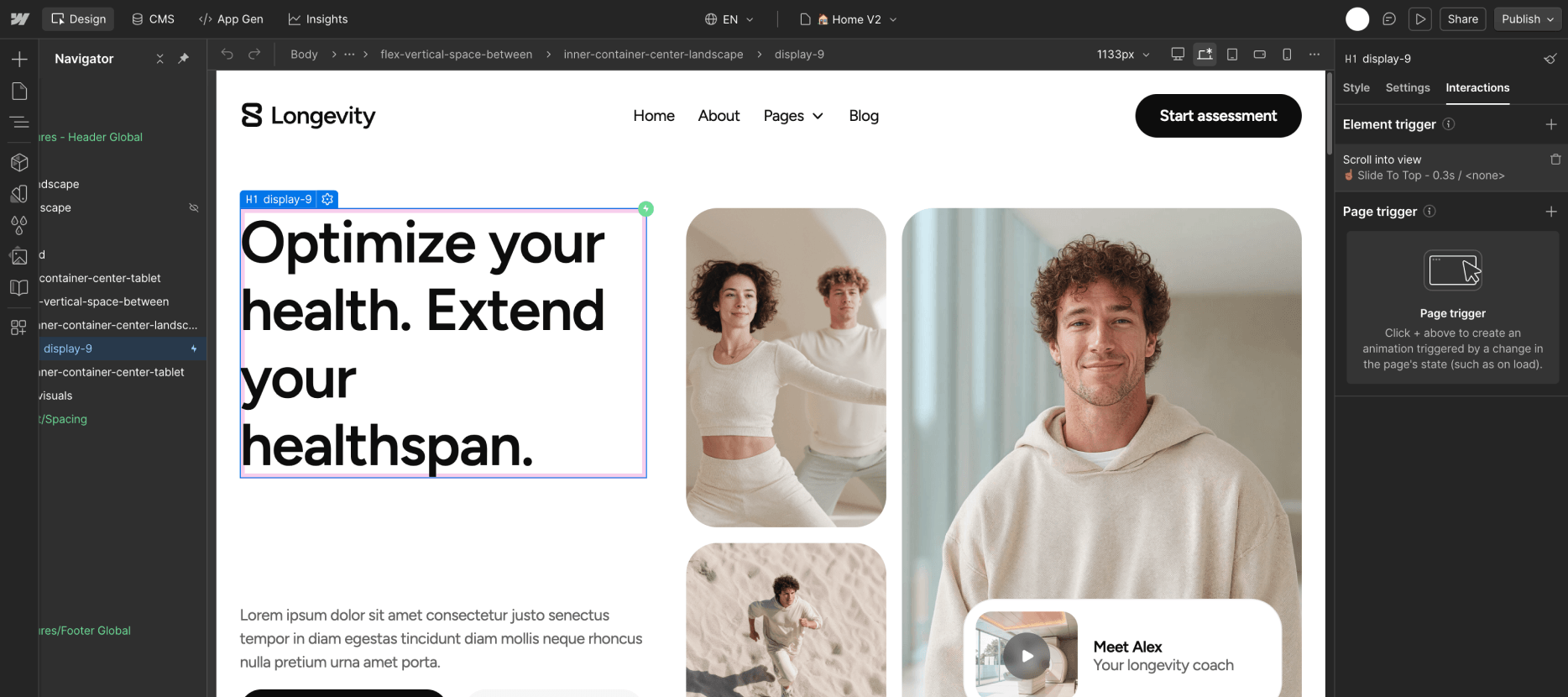Screen dimensions: 1568x697
Task: Open the EN locale dropdown
Action: [x=729, y=18]
